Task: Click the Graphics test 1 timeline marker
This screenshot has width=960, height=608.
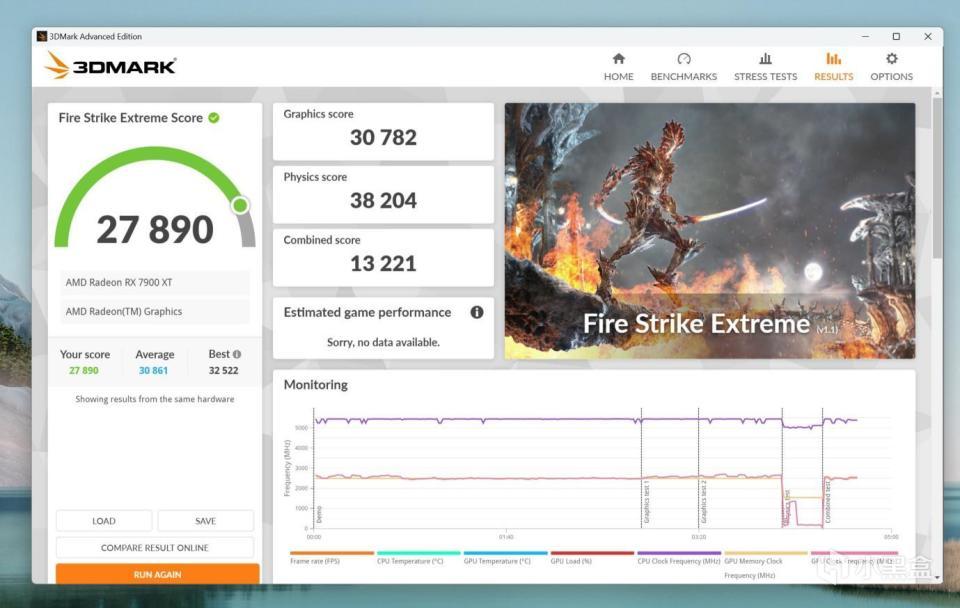Action: click(646, 502)
